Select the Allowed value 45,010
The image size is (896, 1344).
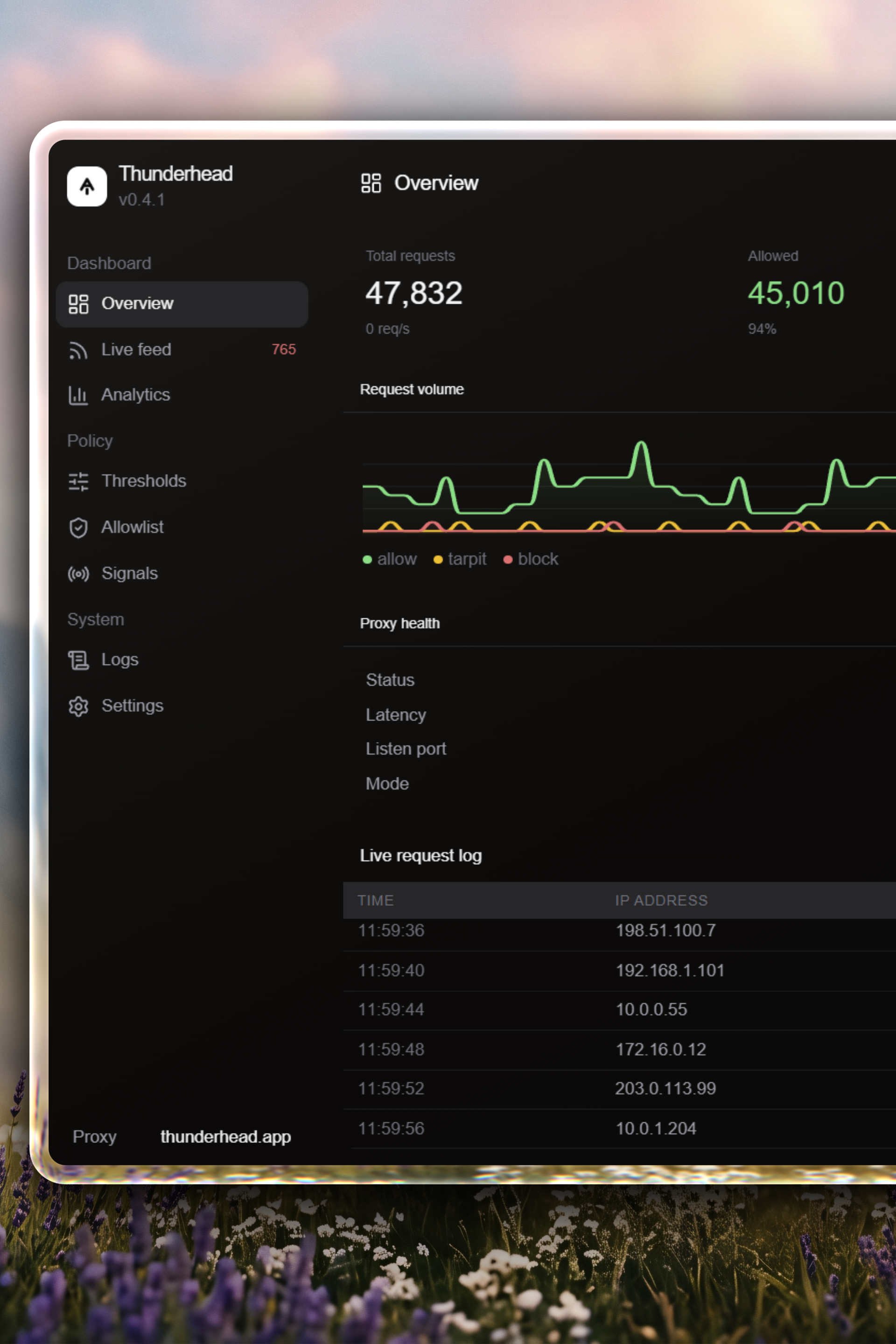(x=796, y=293)
